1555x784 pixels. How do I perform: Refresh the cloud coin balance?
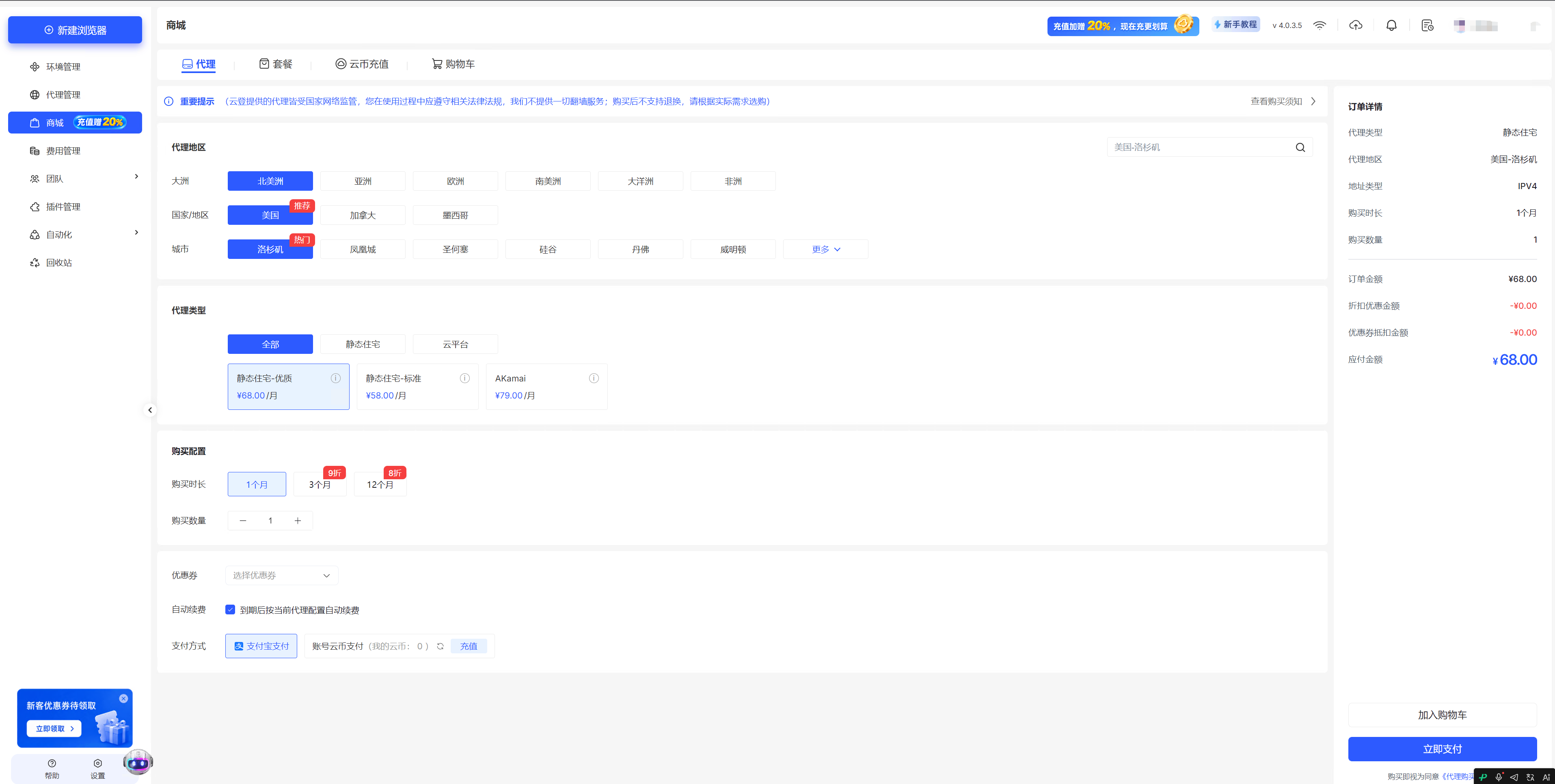pos(440,646)
